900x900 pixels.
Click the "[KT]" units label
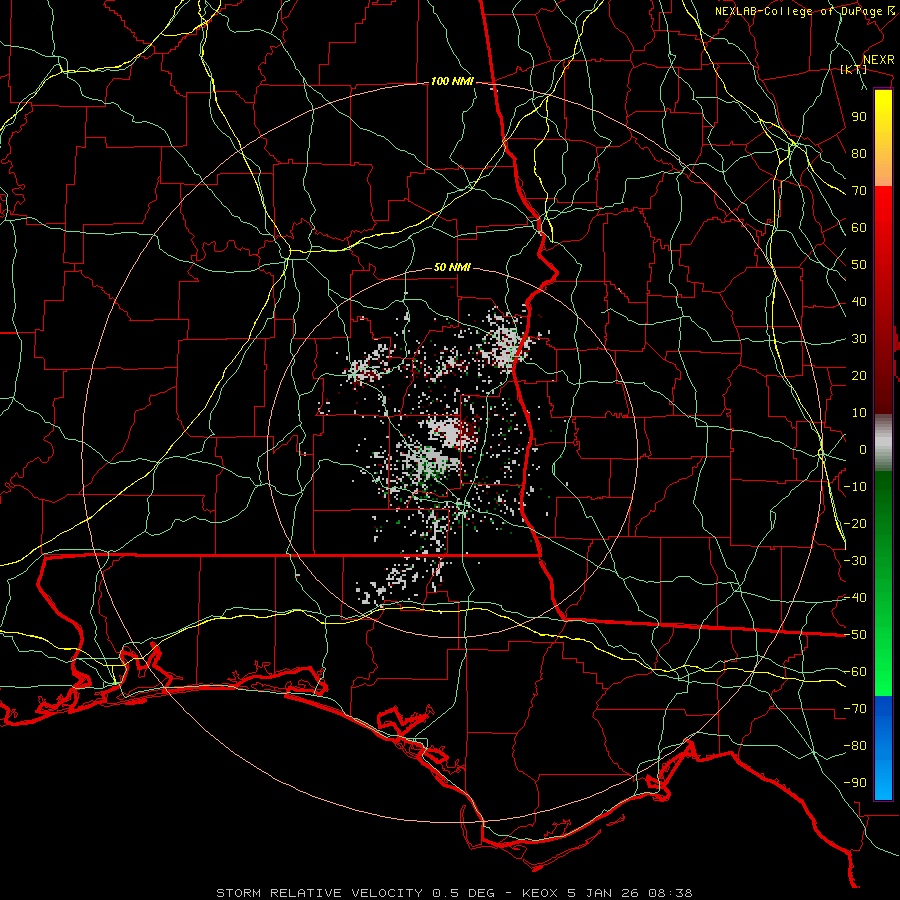(854, 69)
